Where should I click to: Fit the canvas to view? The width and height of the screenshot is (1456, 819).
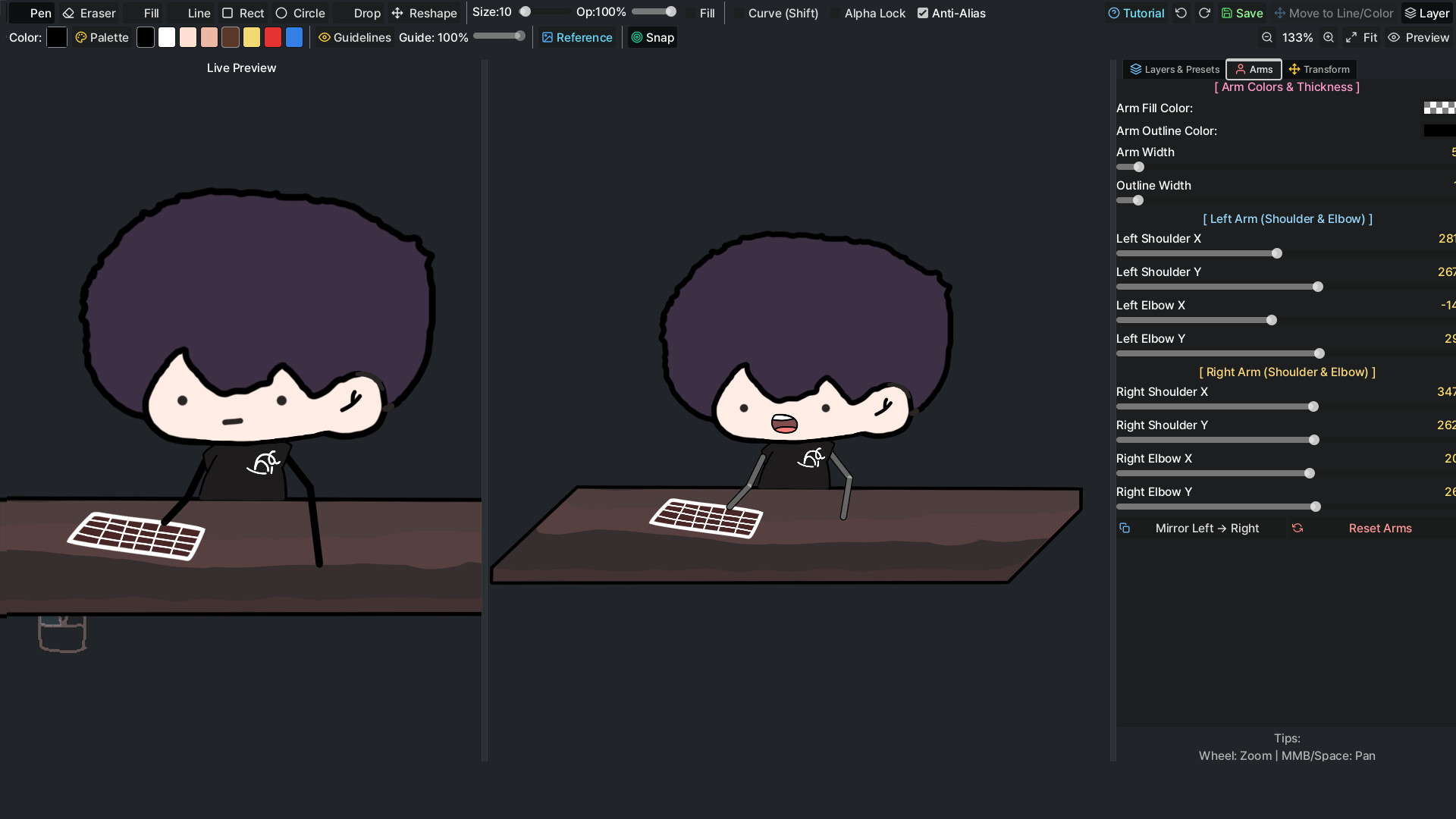click(x=1361, y=37)
